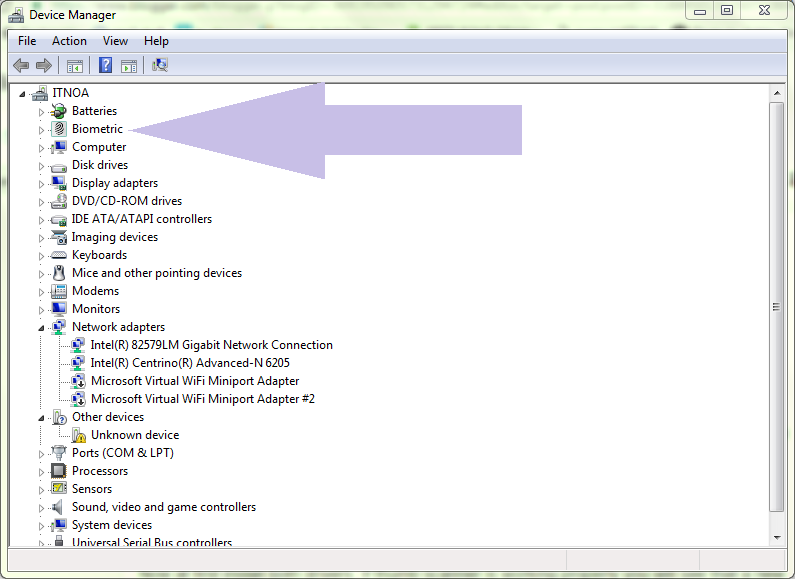Click the Sensors category icon
This screenshot has height=579, width=795.
(59, 489)
